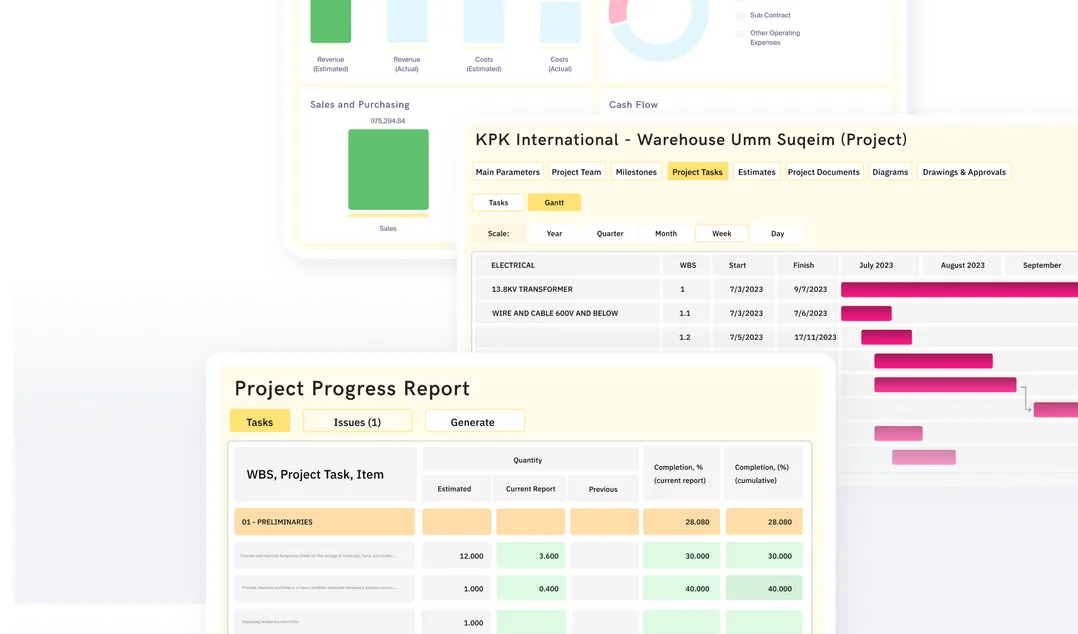Click the WBS 1.1 Gantt bar

[x=866, y=314]
